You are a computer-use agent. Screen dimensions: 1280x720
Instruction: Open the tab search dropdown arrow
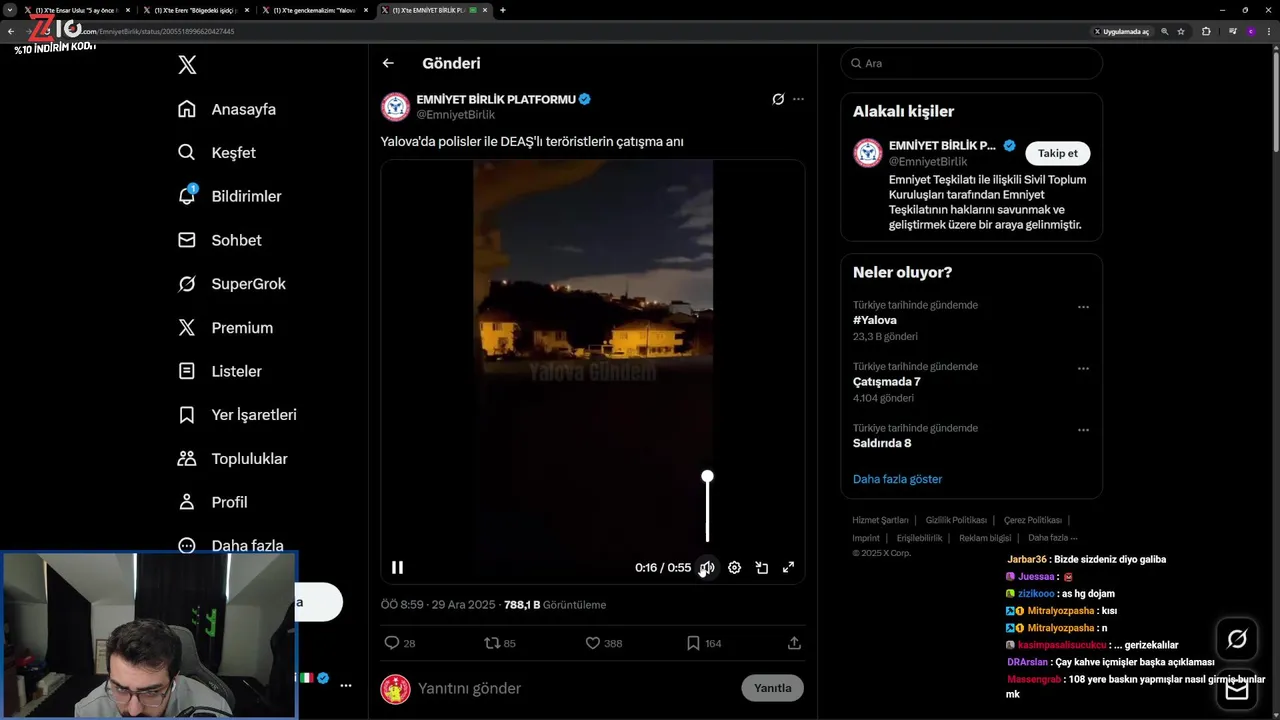pyautogui.click(x=10, y=10)
